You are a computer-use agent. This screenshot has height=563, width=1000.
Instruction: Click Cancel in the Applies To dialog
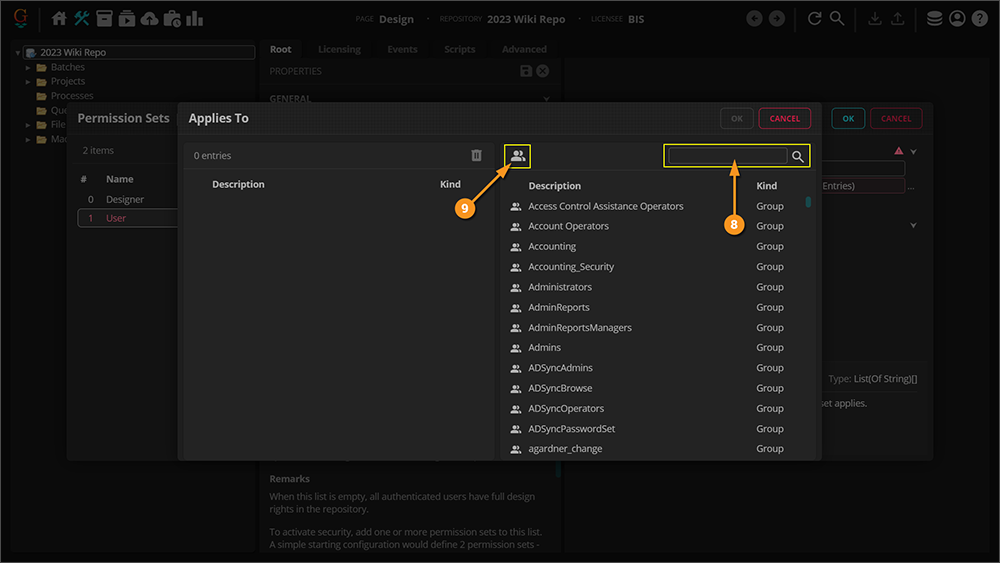[x=784, y=118]
